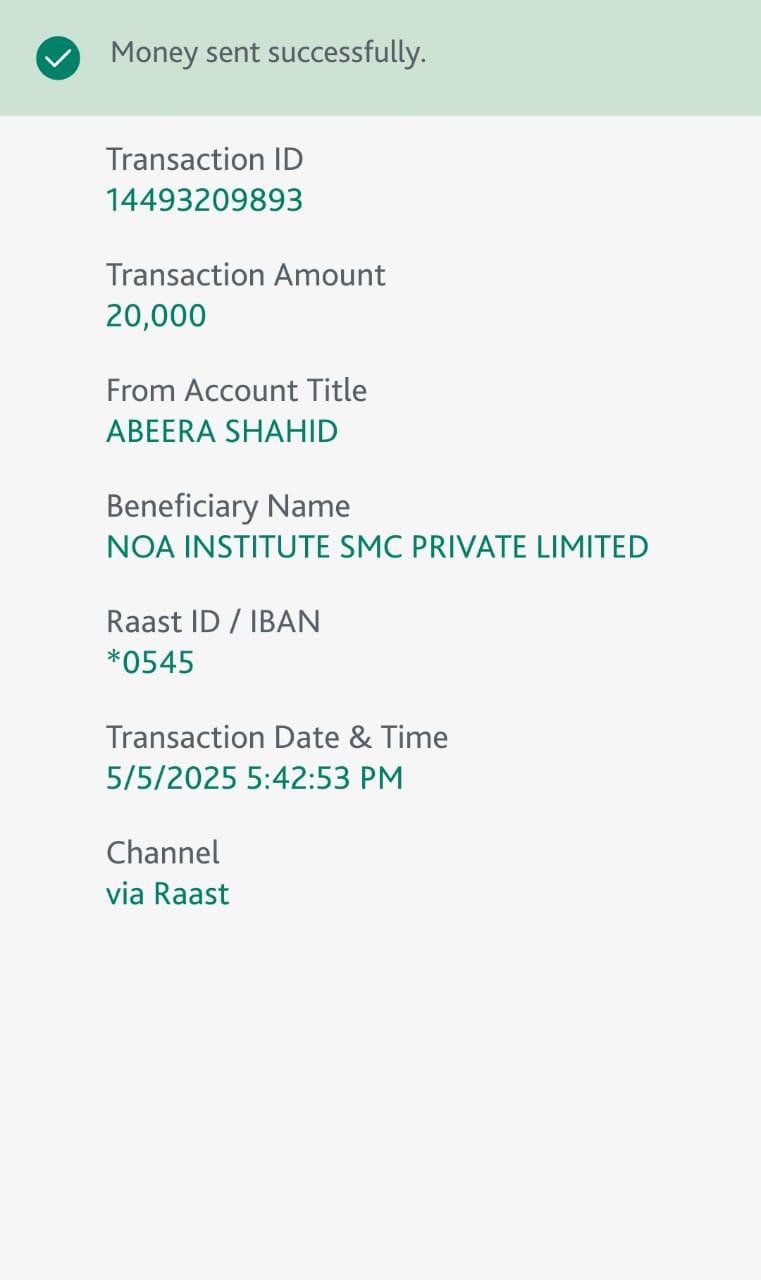The height and width of the screenshot is (1280, 761).
Task: Select the Transaction Date & Time label
Action: 277,738
